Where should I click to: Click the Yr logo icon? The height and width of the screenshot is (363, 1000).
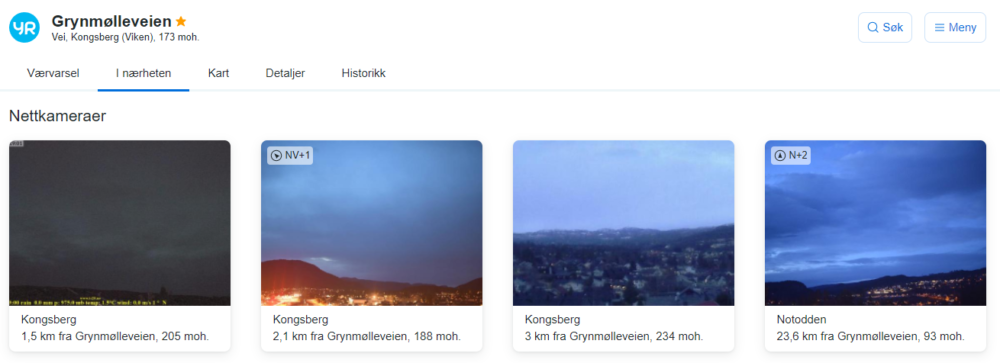click(24, 27)
